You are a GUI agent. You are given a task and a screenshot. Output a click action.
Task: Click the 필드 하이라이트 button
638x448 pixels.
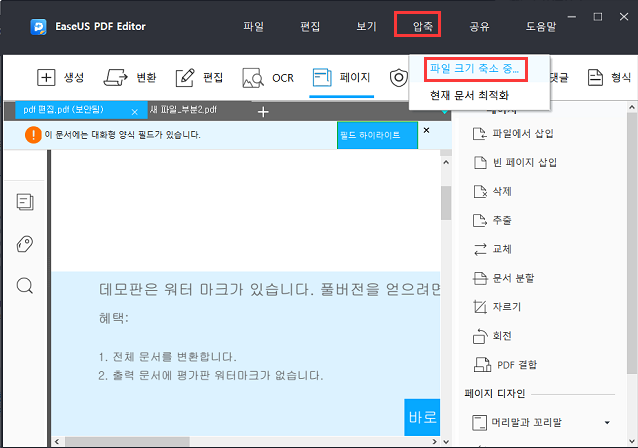[377, 135]
